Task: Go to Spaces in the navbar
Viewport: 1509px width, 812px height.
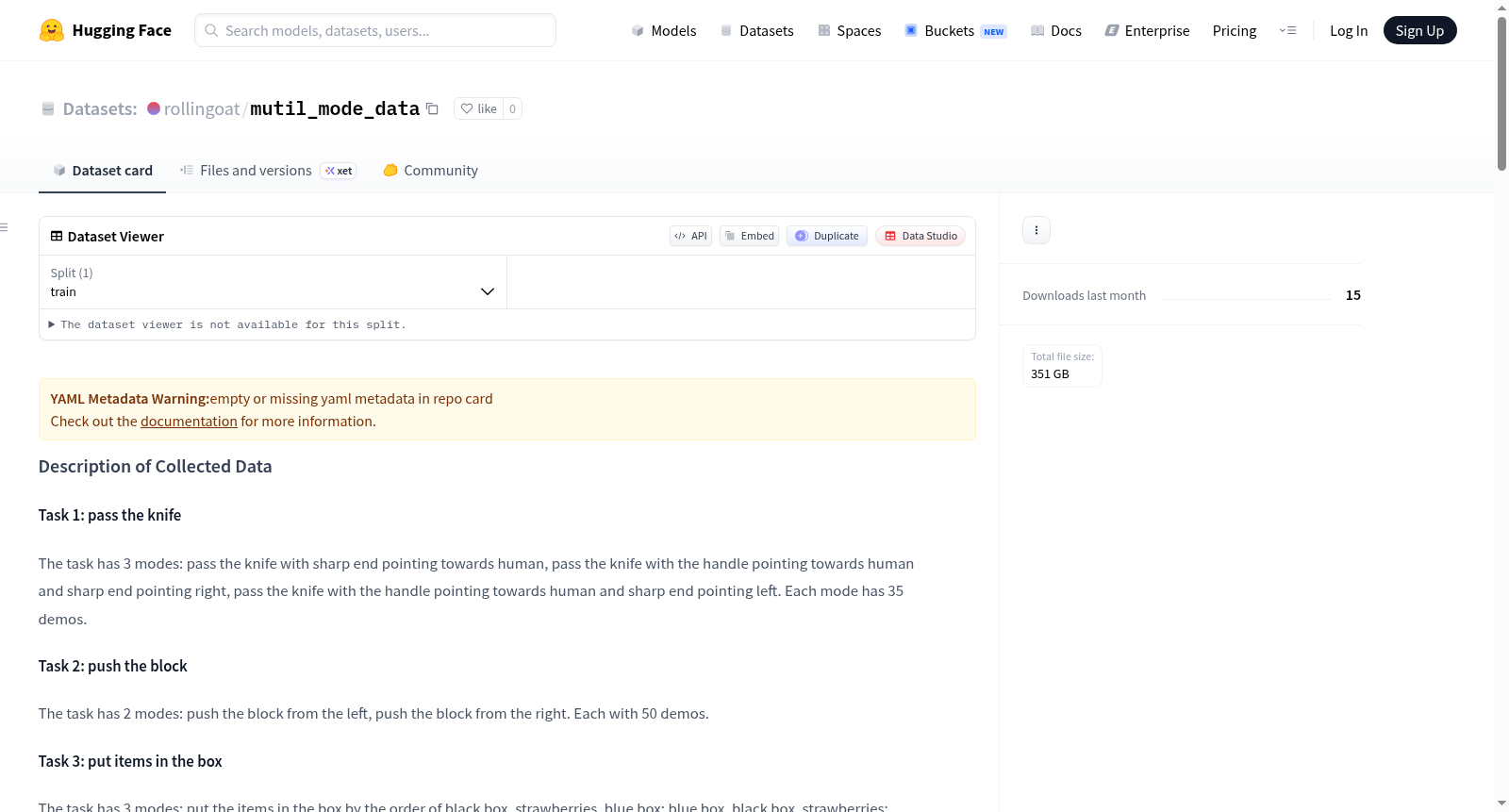Action: coord(849,30)
